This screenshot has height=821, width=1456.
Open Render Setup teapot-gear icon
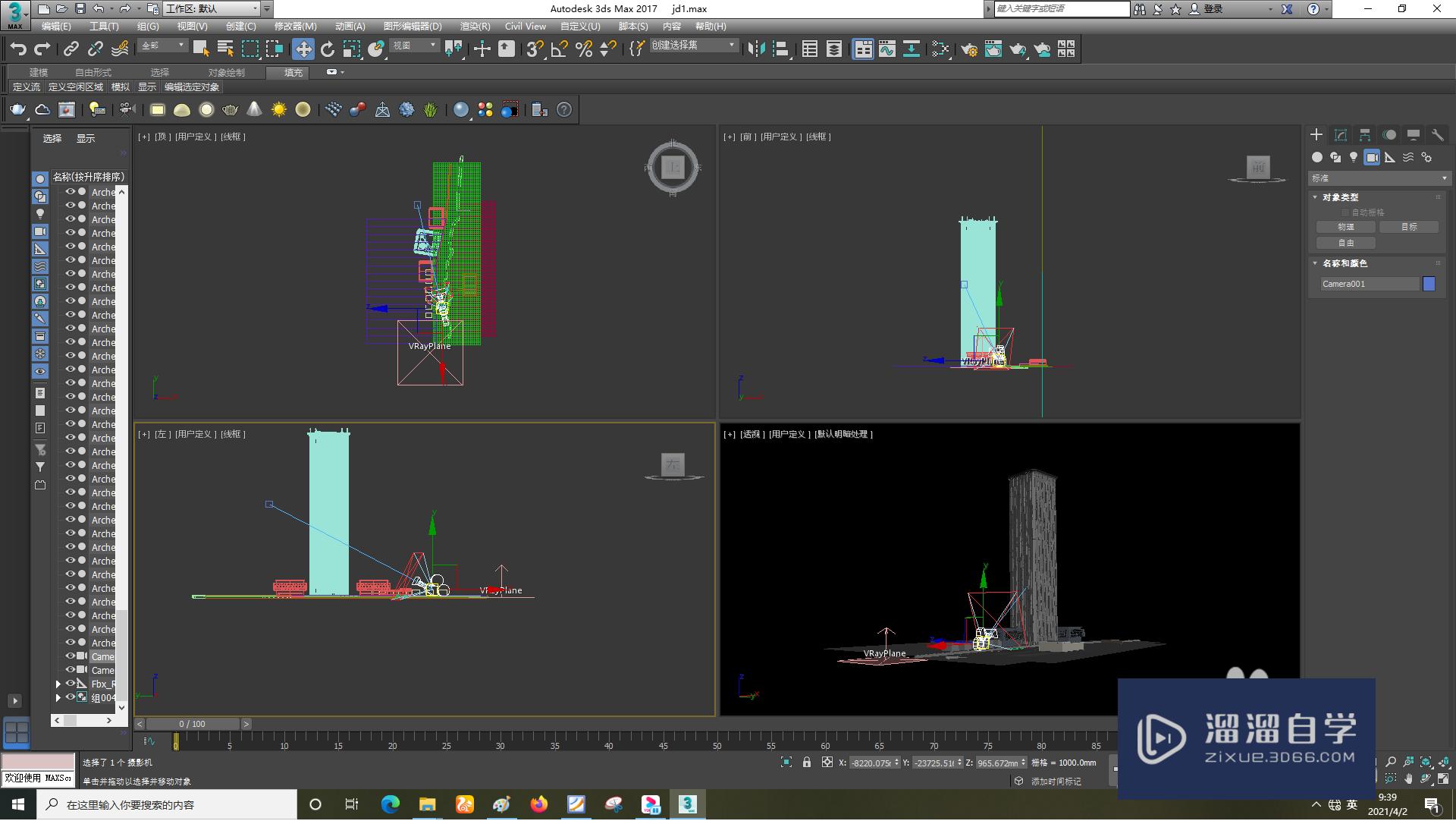pyautogui.click(x=969, y=49)
